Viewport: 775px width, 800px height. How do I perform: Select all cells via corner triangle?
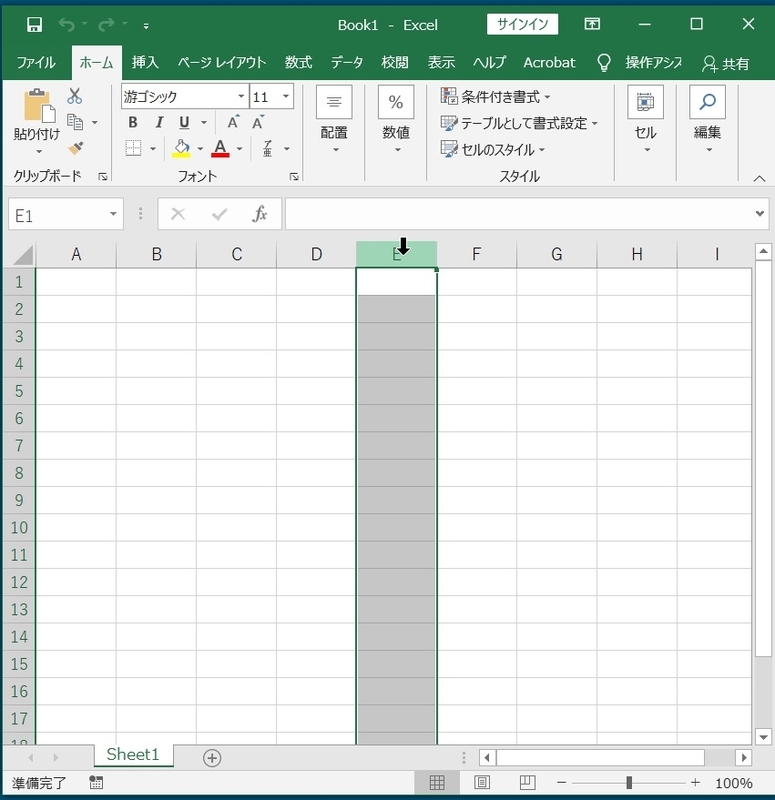tap(22, 255)
